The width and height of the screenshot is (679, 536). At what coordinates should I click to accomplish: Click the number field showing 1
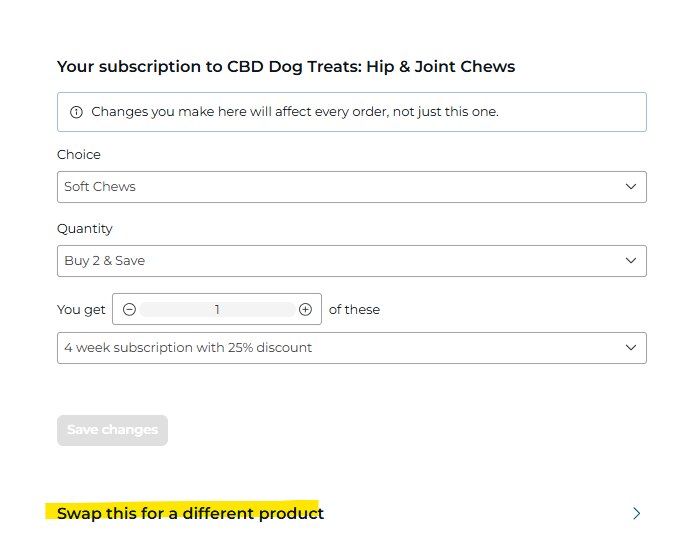click(x=217, y=310)
